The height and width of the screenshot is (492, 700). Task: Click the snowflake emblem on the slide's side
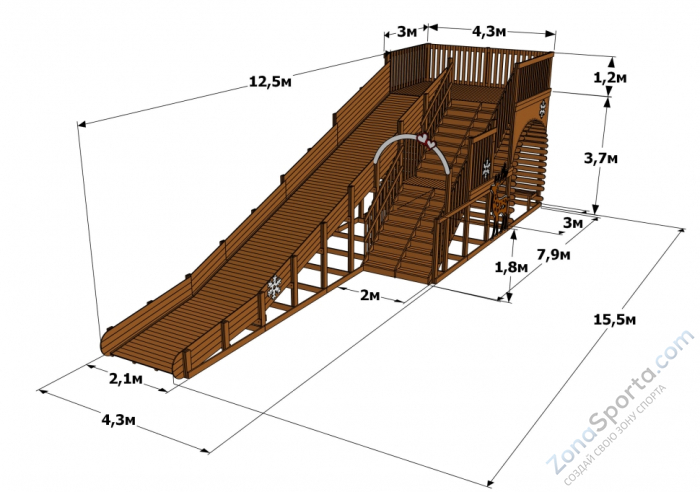click(272, 288)
